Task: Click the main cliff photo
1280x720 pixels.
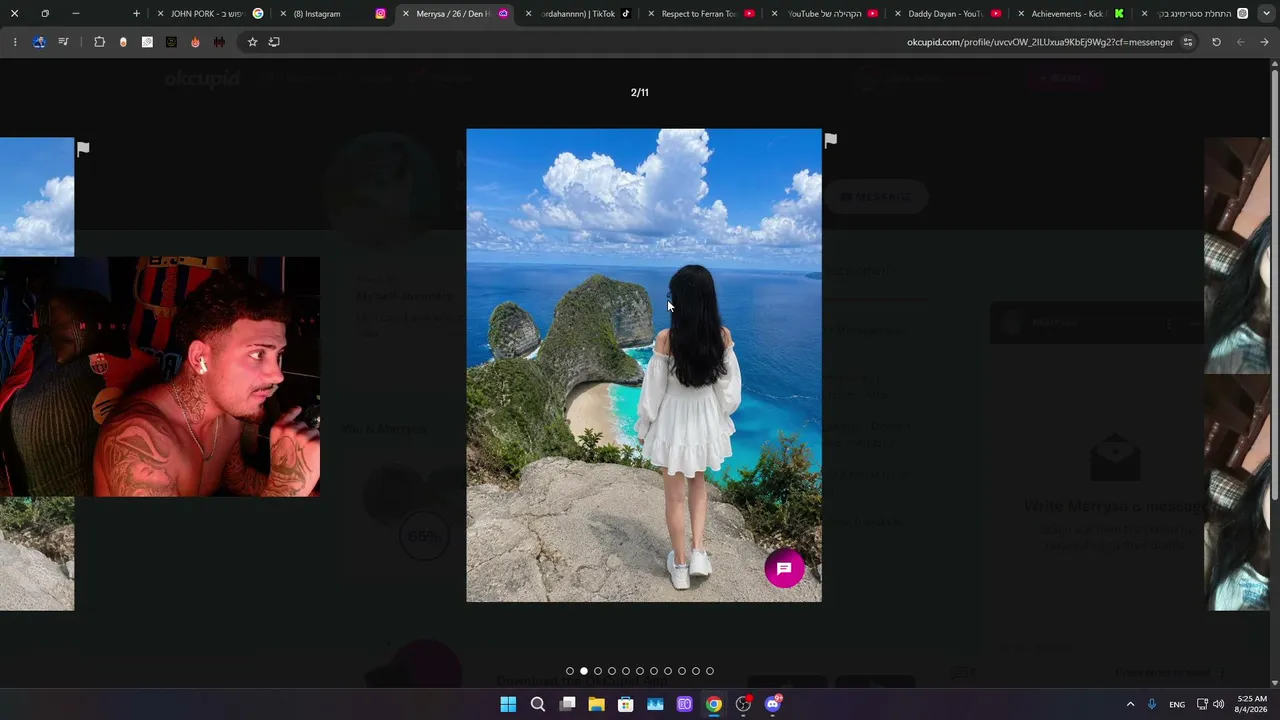Action: coord(644,365)
